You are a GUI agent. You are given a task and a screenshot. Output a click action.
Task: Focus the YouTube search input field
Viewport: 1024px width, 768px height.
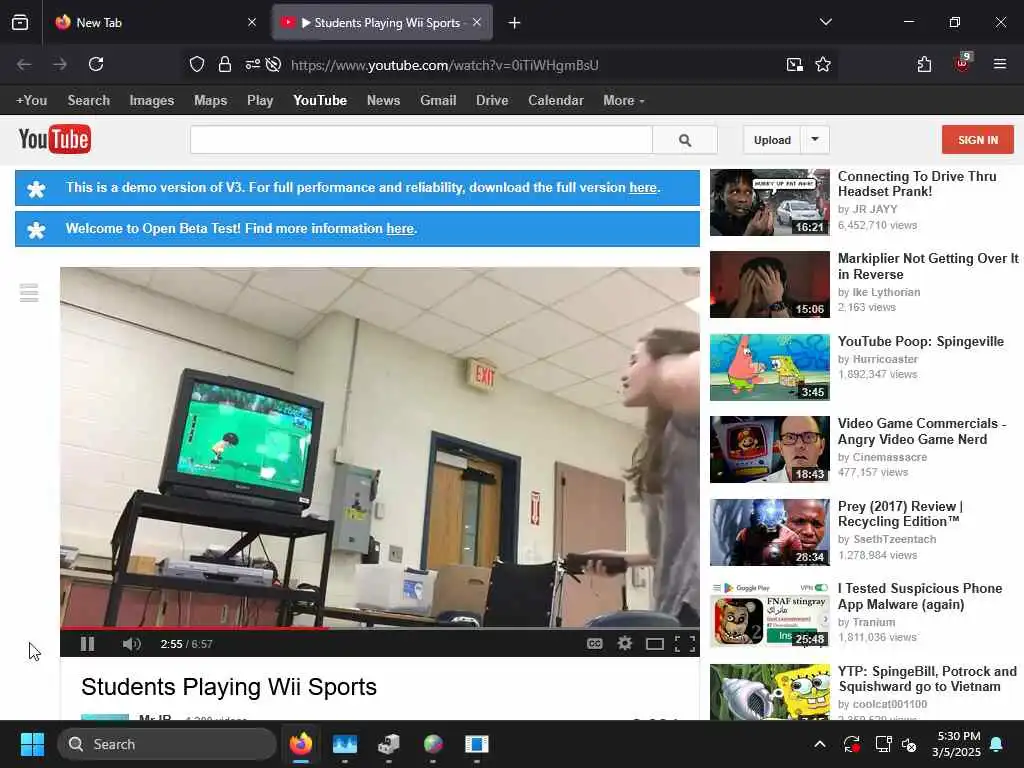[x=421, y=140]
